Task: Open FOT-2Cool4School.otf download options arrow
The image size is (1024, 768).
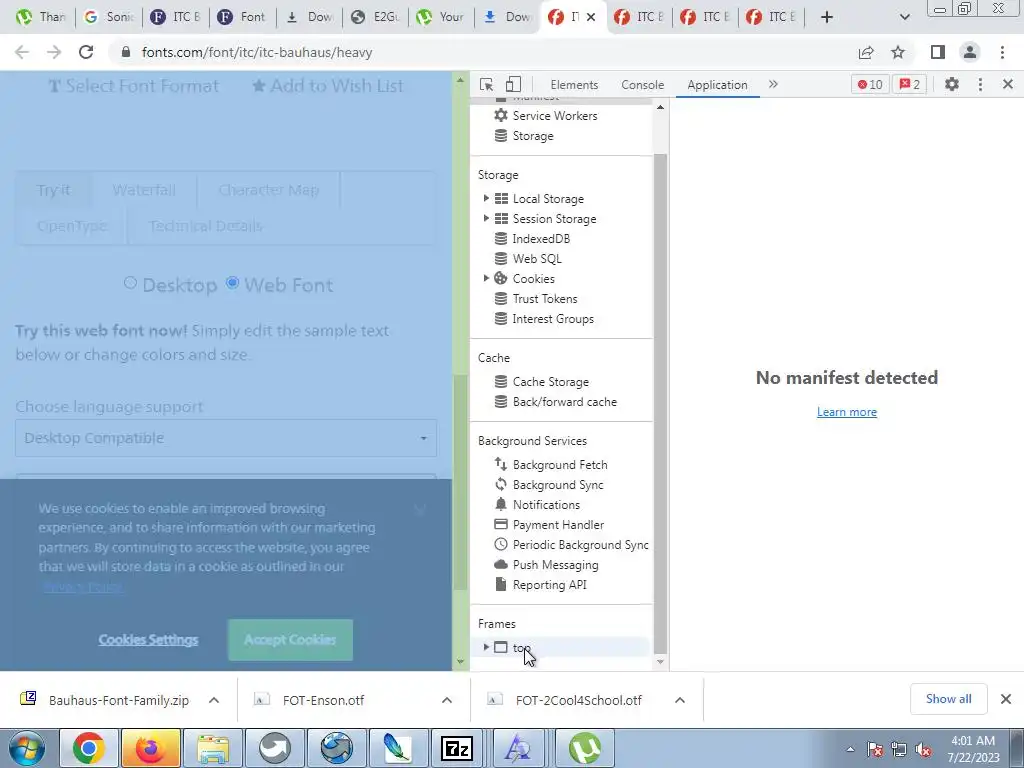Action: [680, 700]
